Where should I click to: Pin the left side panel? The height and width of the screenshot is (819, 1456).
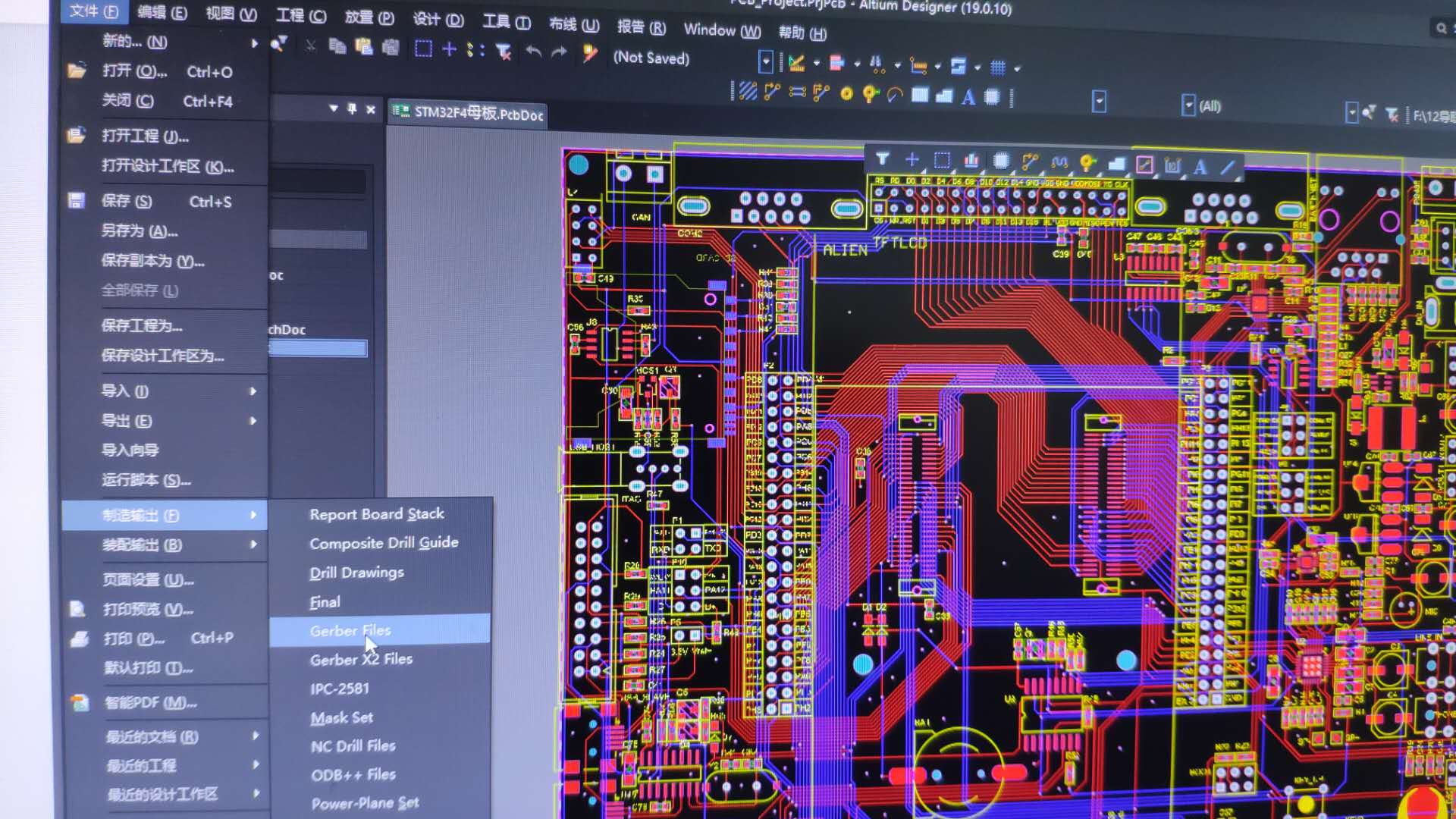point(352,108)
